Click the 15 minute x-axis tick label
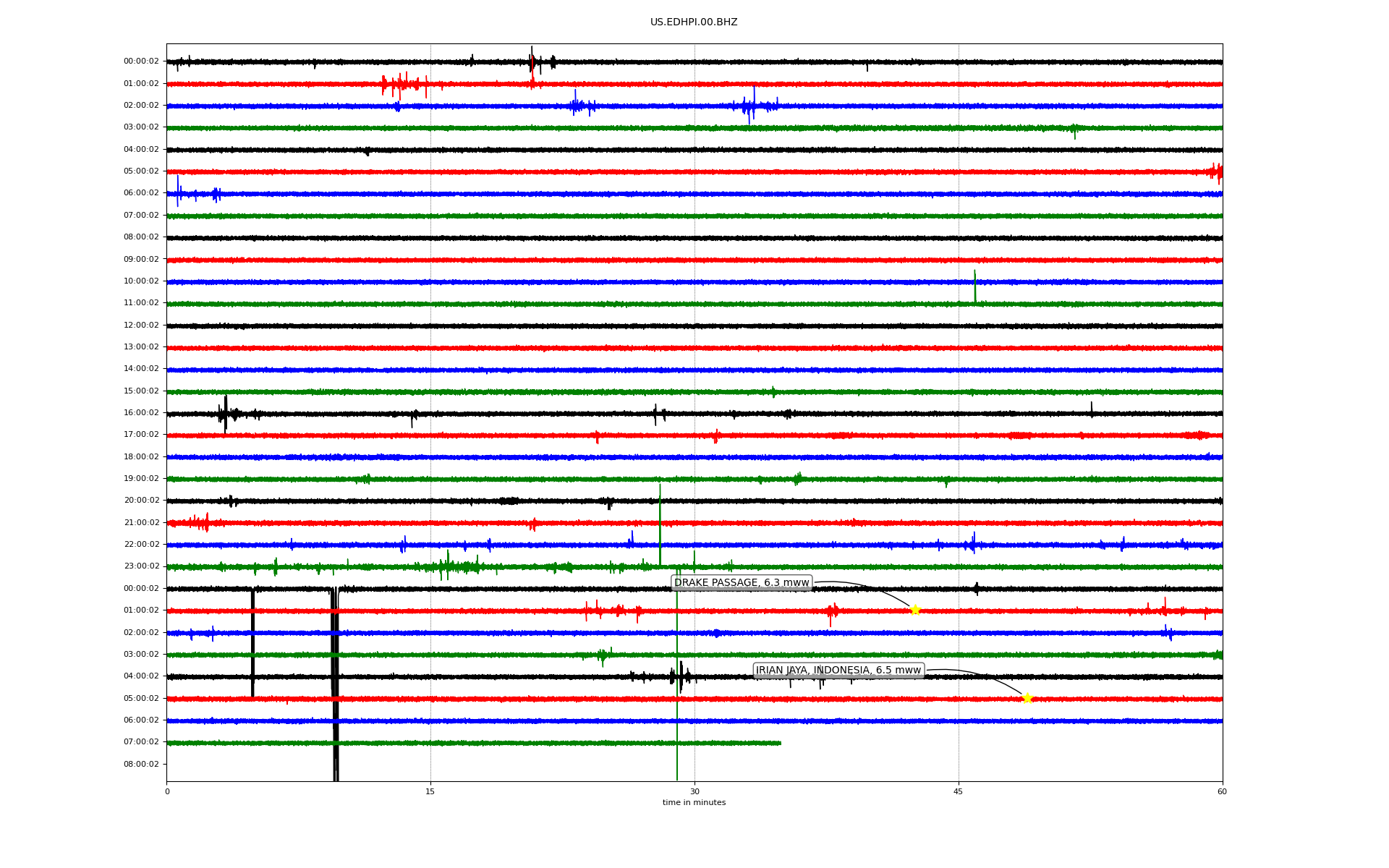Viewport: 1389px width, 868px height. [430, 791]
